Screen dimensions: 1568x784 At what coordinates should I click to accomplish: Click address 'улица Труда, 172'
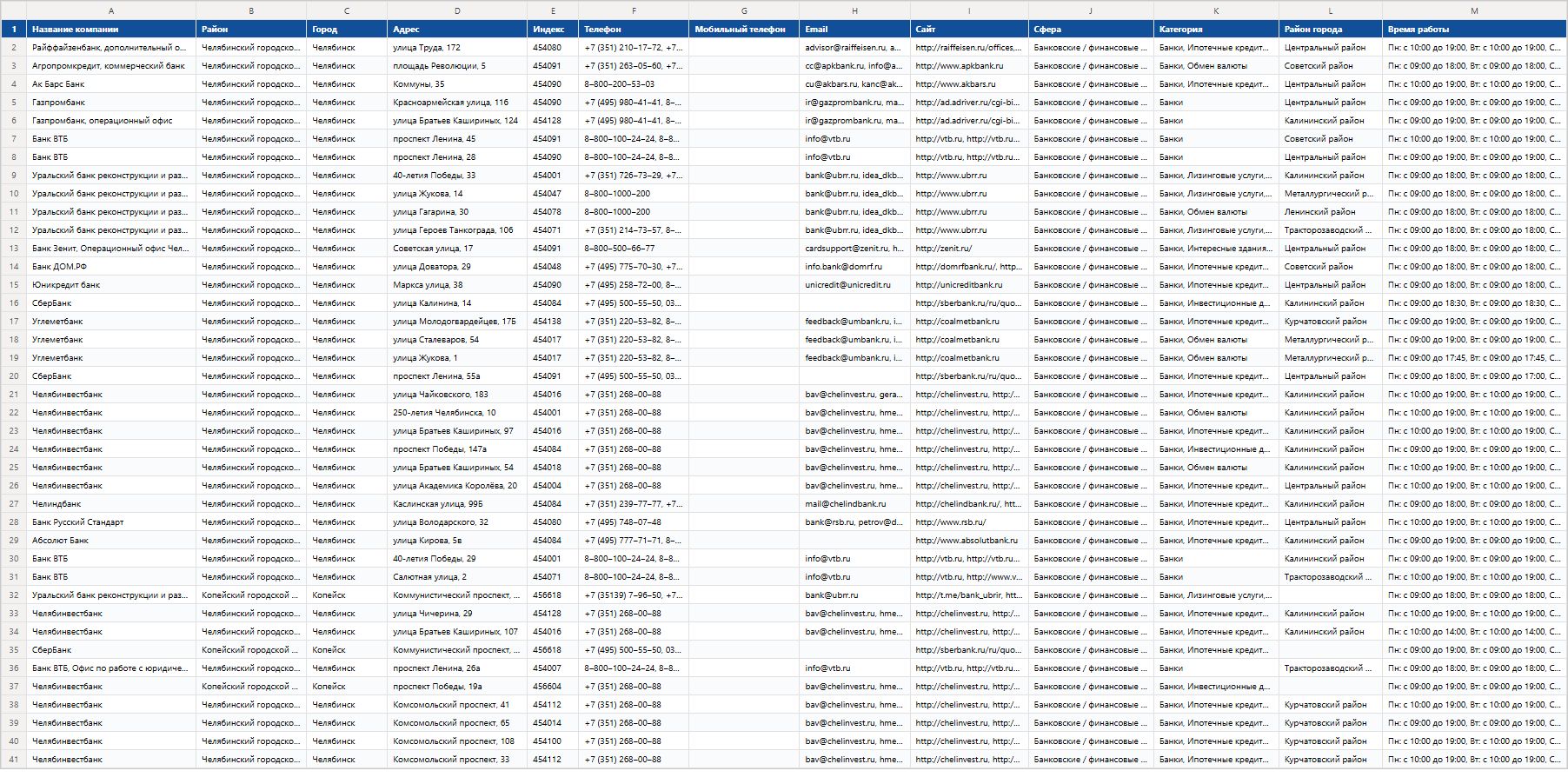[x=457, y=48]
